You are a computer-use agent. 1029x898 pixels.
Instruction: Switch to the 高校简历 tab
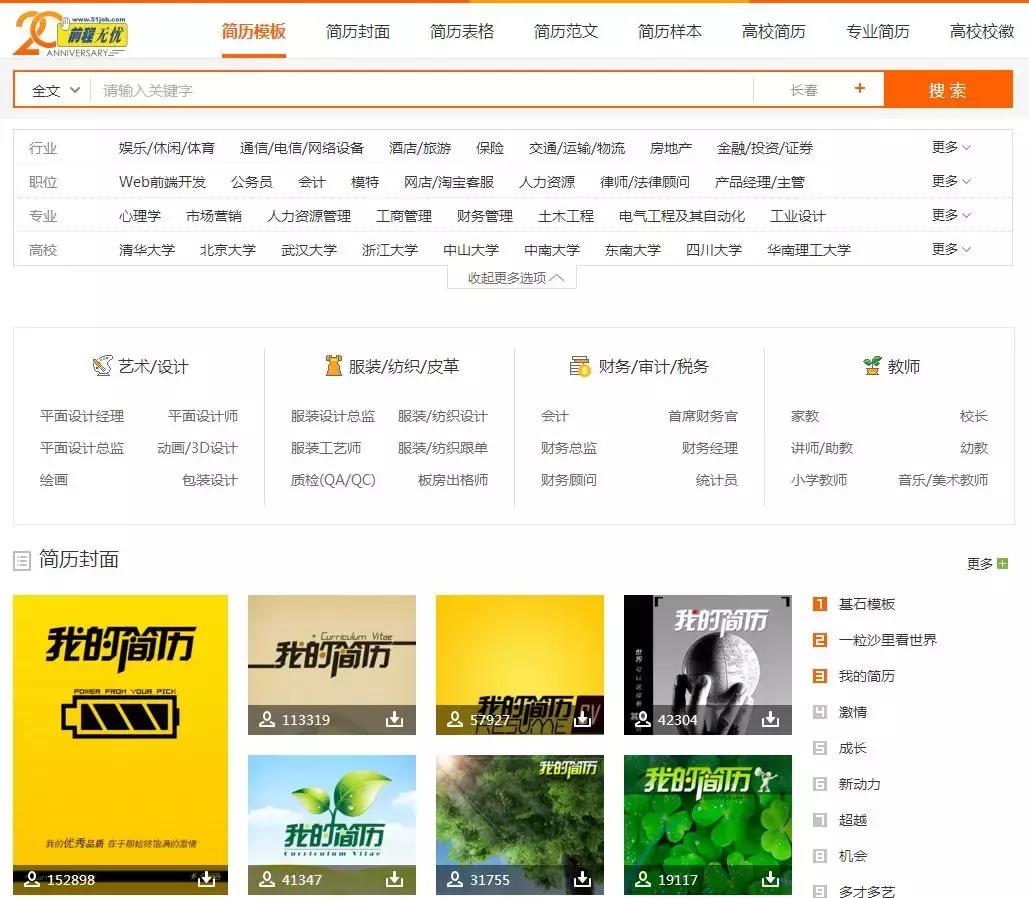[775, 31]
